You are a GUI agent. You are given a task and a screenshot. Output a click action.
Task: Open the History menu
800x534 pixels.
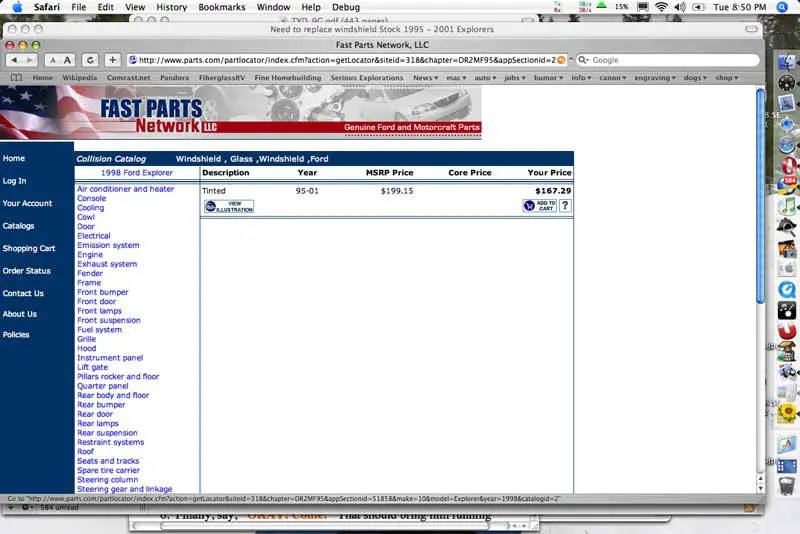[x=171, y=7]
